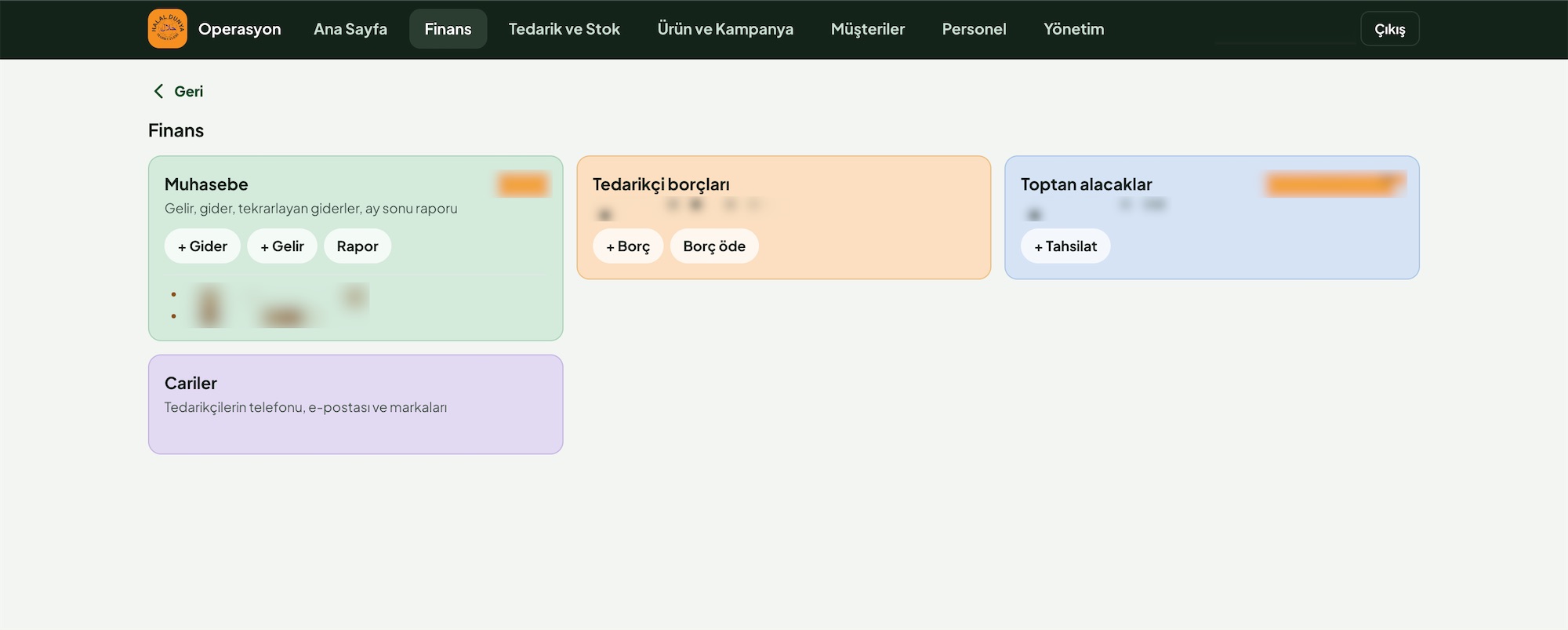The width and height of the screenshot is (1568, 630).
Task: Select the Finans tab in navigation
Action: click(x=448, y=29)
